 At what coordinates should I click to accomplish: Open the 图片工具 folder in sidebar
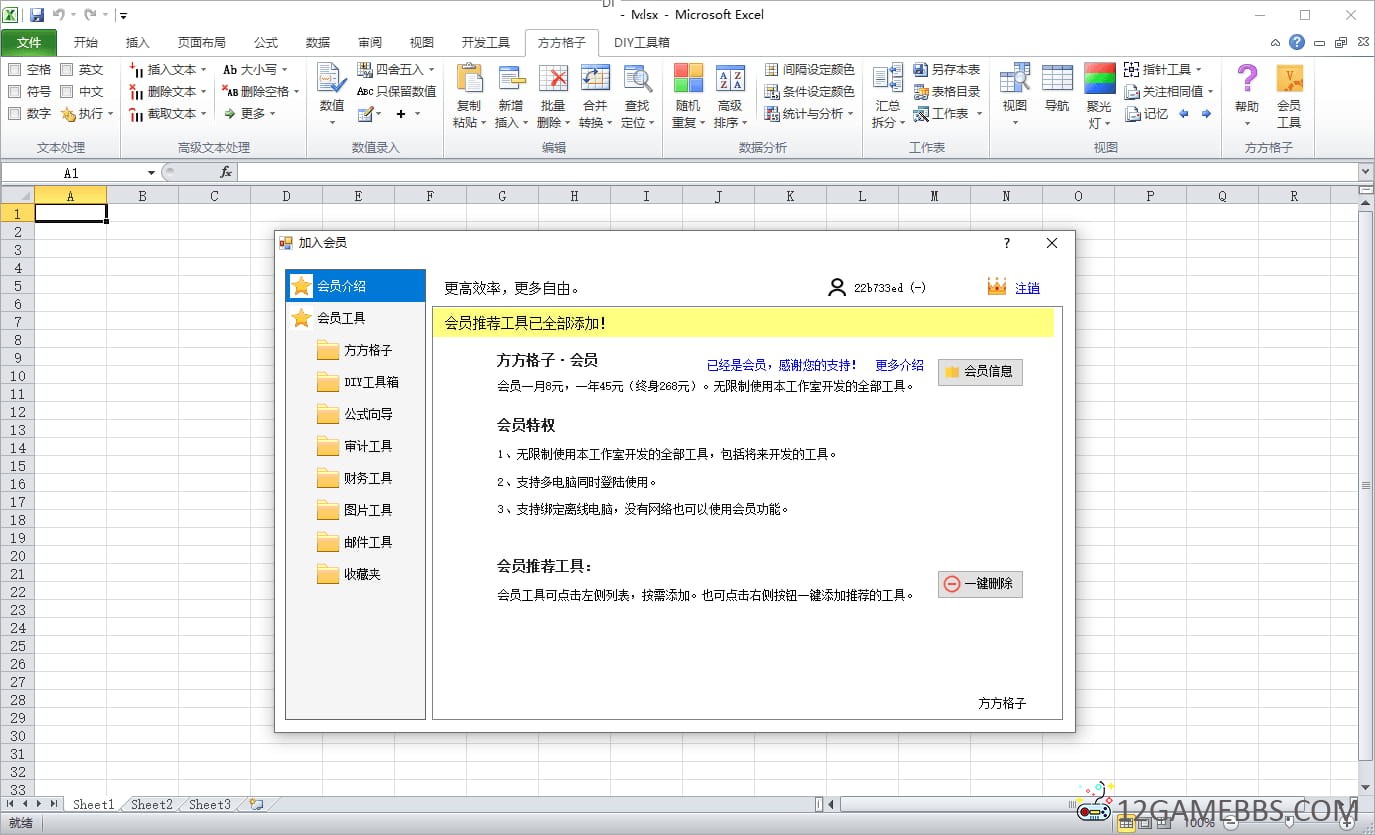click(x=356, y=510)
